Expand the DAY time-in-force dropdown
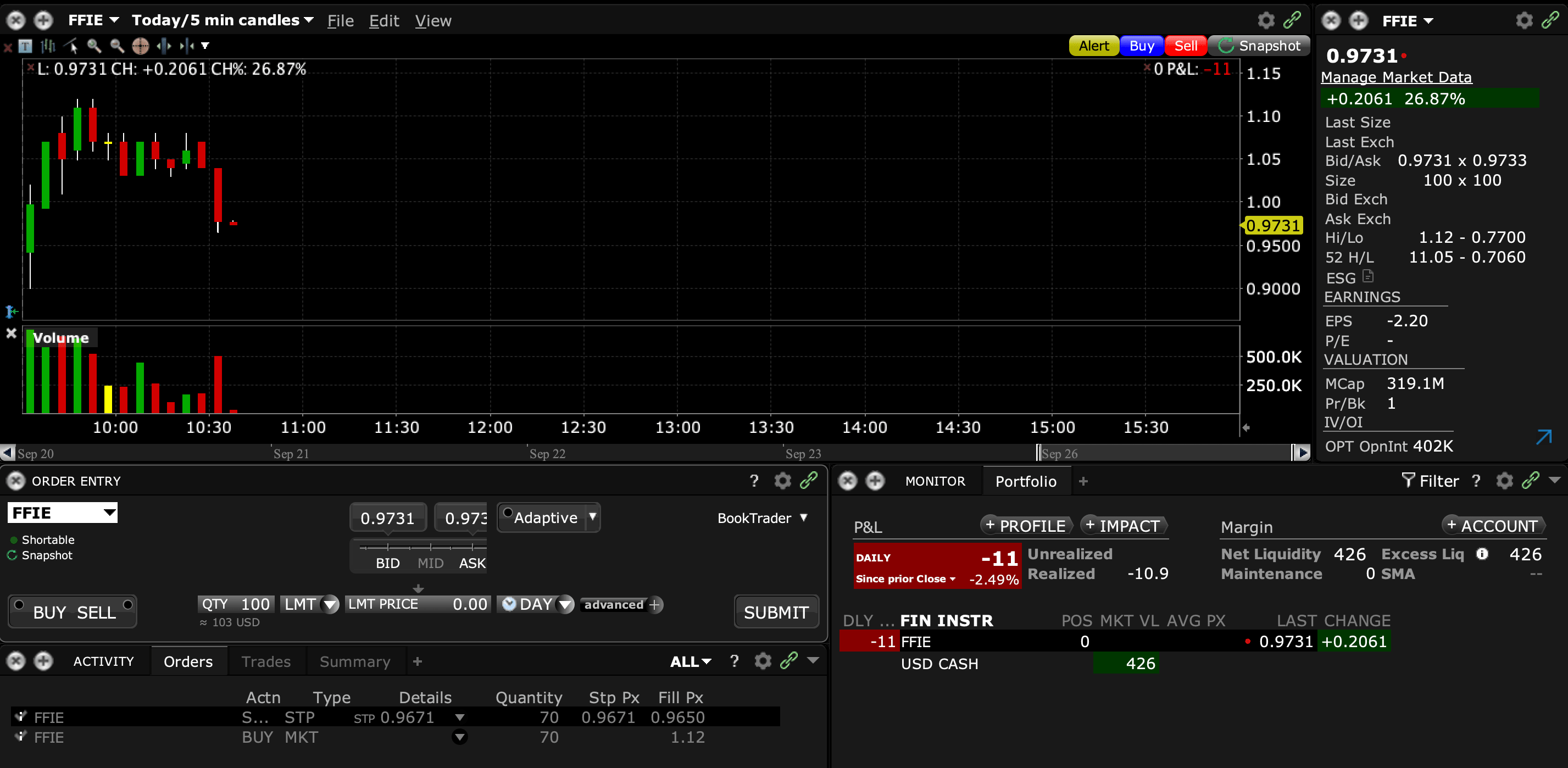The height and width of the screenshot is (768, 1568). (565, 605)
